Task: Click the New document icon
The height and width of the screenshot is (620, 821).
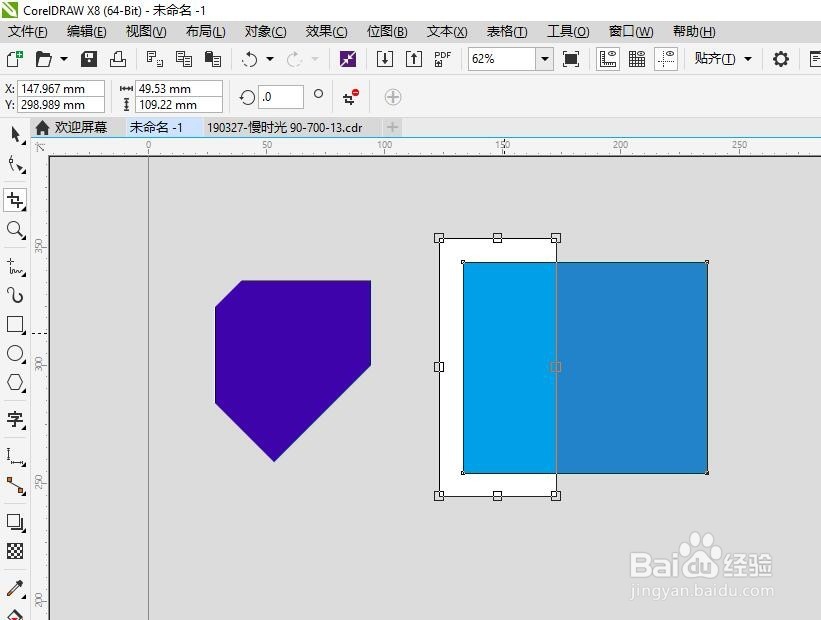Action: [15, 59]
